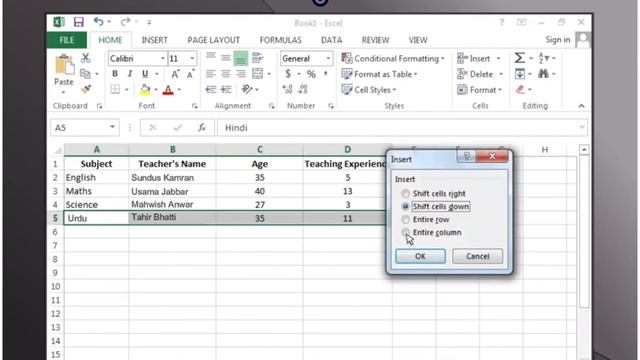
Task: Click Middle Align icon highlighted green
Action: [x=240, y=58]
